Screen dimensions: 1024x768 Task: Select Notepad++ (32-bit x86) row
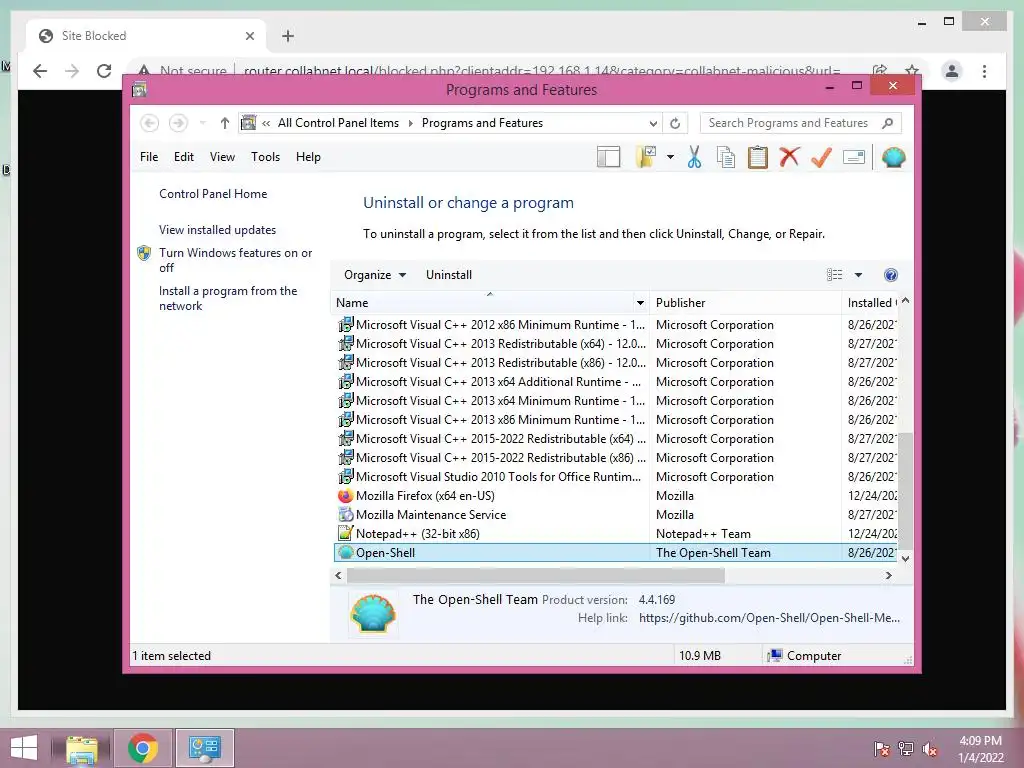615,534
